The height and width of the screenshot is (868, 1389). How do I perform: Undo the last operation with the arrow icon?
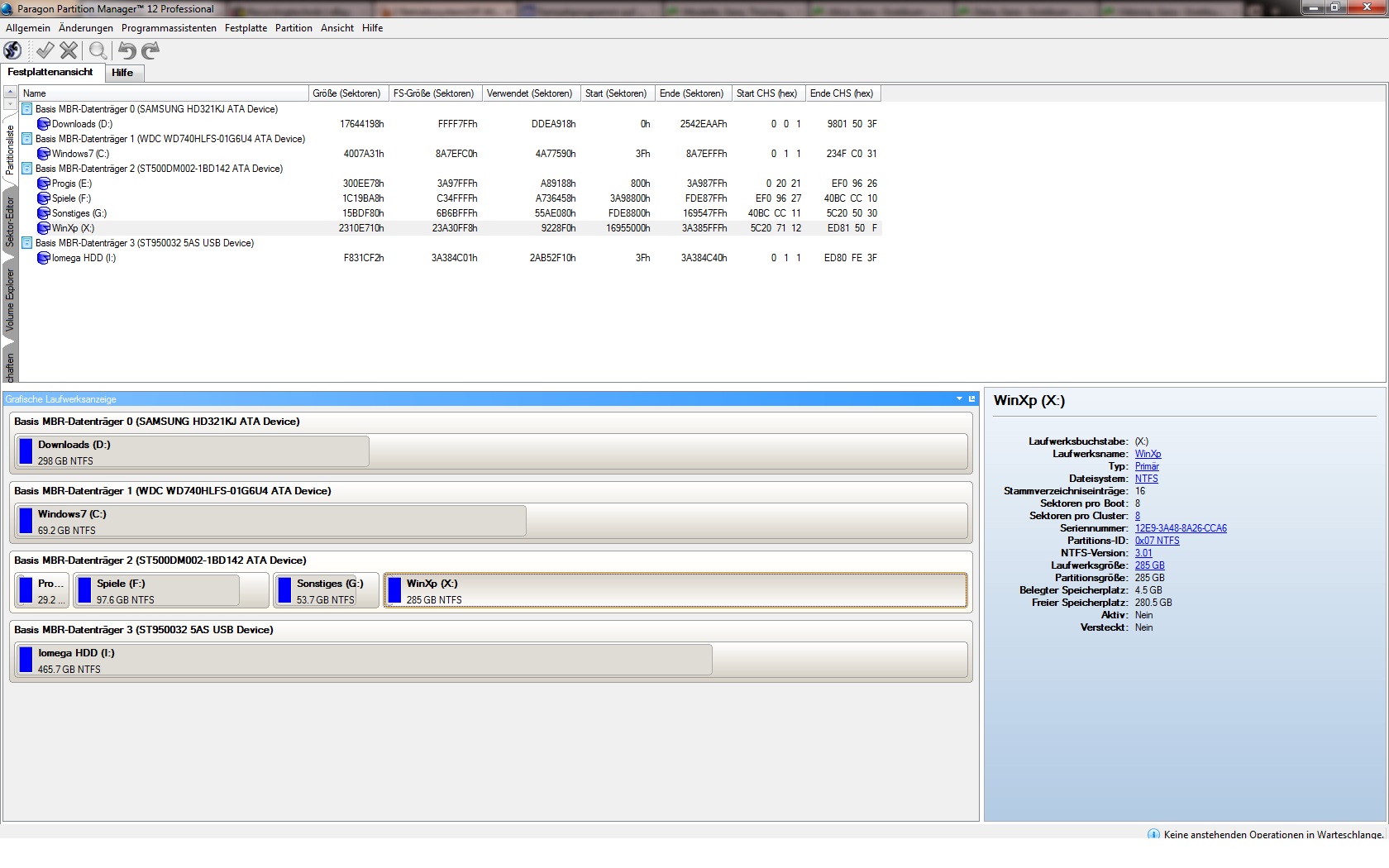pos(126,50)
